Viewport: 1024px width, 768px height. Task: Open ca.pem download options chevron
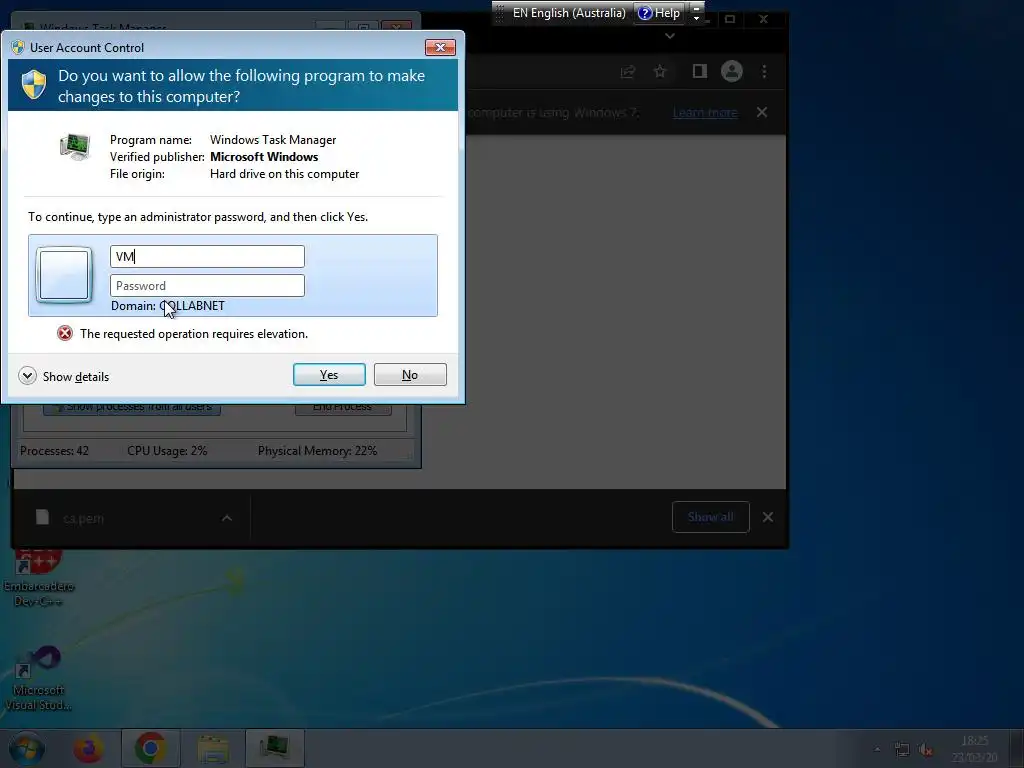pos(227,519)
